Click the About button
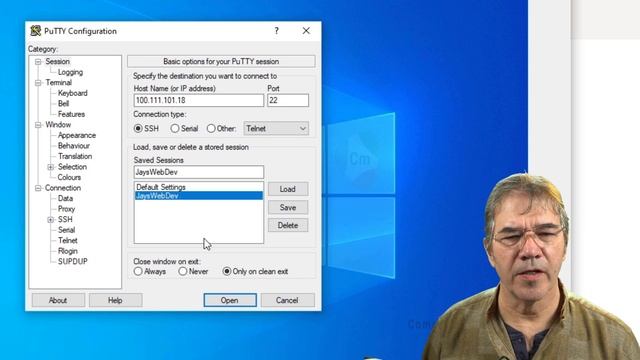640x360 pixels. [x=58, y=300]
